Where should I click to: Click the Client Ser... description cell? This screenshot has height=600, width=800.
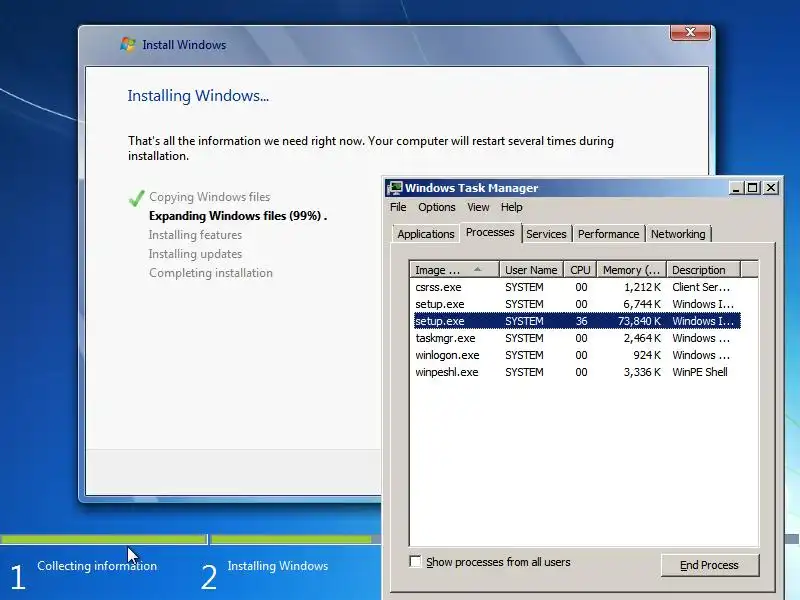coord(701,287)
